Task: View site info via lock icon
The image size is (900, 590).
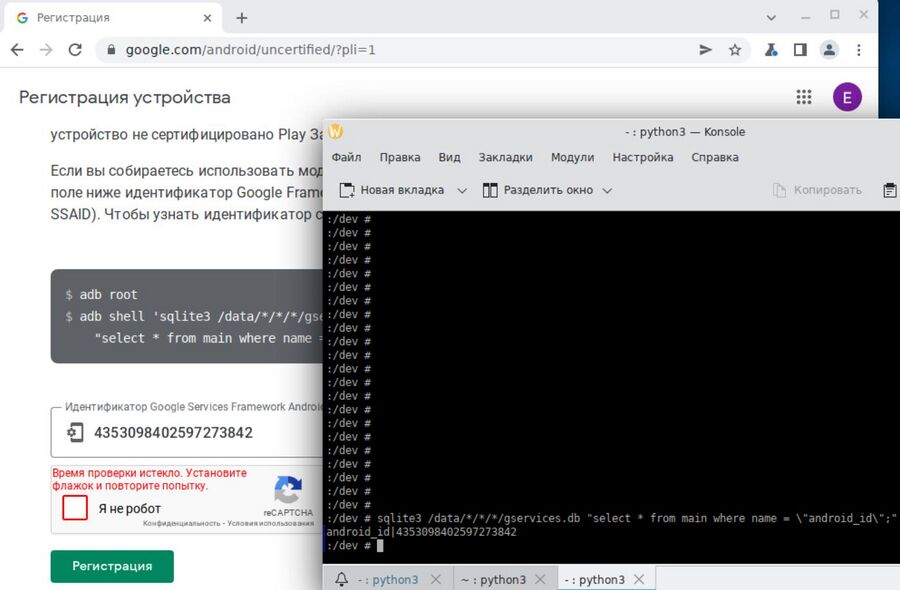Action: coord(111,50)
